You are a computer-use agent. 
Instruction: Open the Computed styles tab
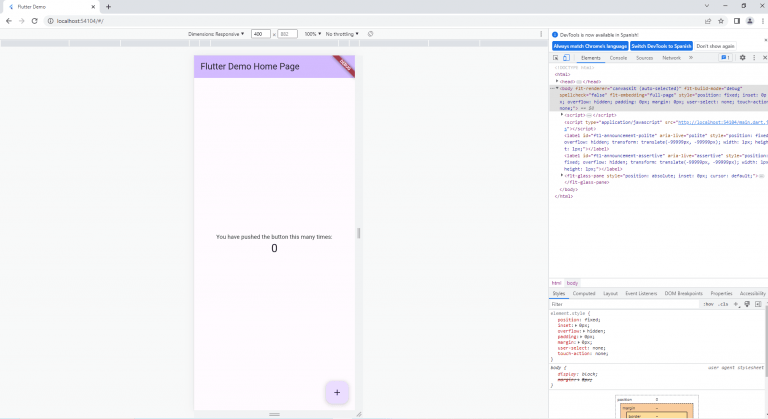point(584,294)
